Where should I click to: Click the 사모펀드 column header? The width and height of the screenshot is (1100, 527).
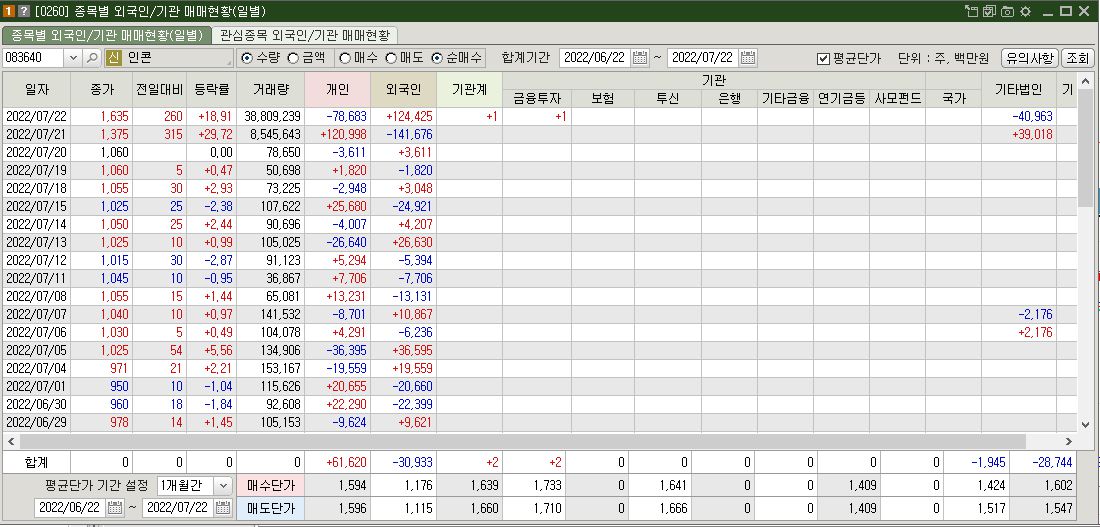click(897, 98)
